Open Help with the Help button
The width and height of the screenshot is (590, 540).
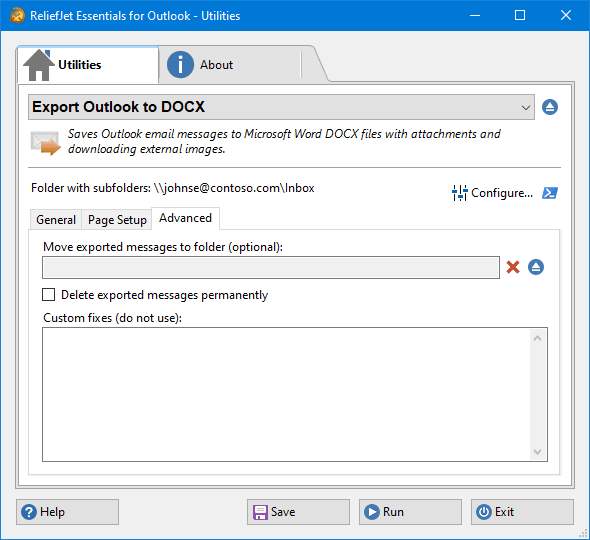[x=67, y=512]
